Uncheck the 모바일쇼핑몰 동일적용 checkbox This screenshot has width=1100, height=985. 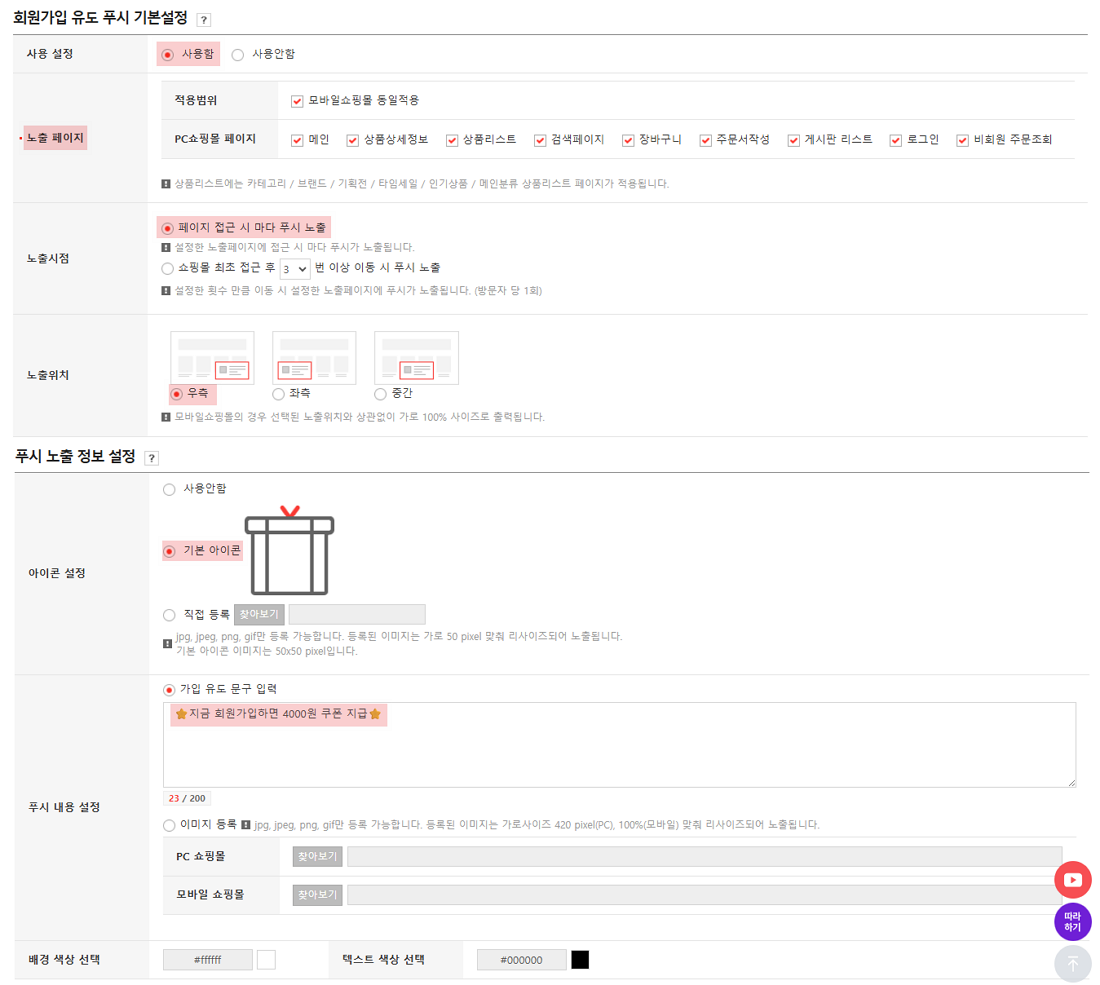pyautogui.click(x=297, y=101)
